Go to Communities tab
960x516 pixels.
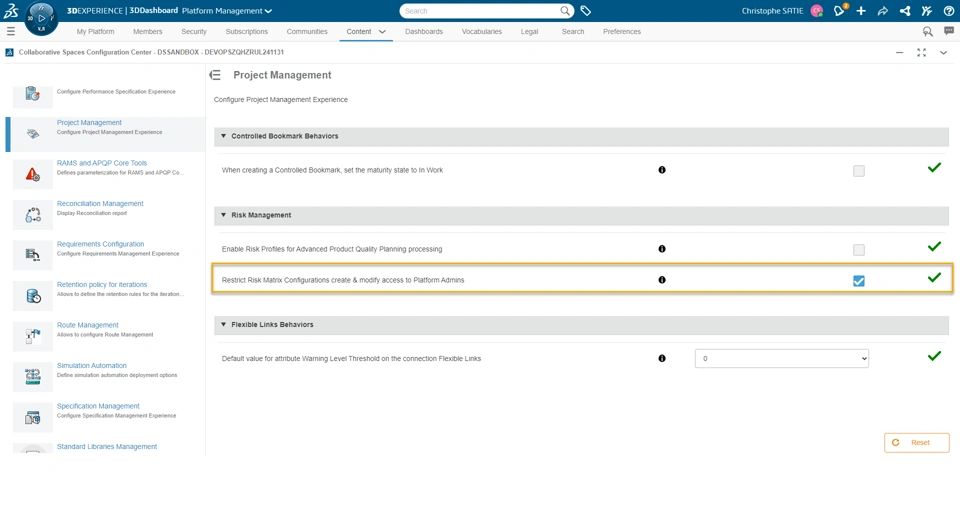tap(307, 31)
